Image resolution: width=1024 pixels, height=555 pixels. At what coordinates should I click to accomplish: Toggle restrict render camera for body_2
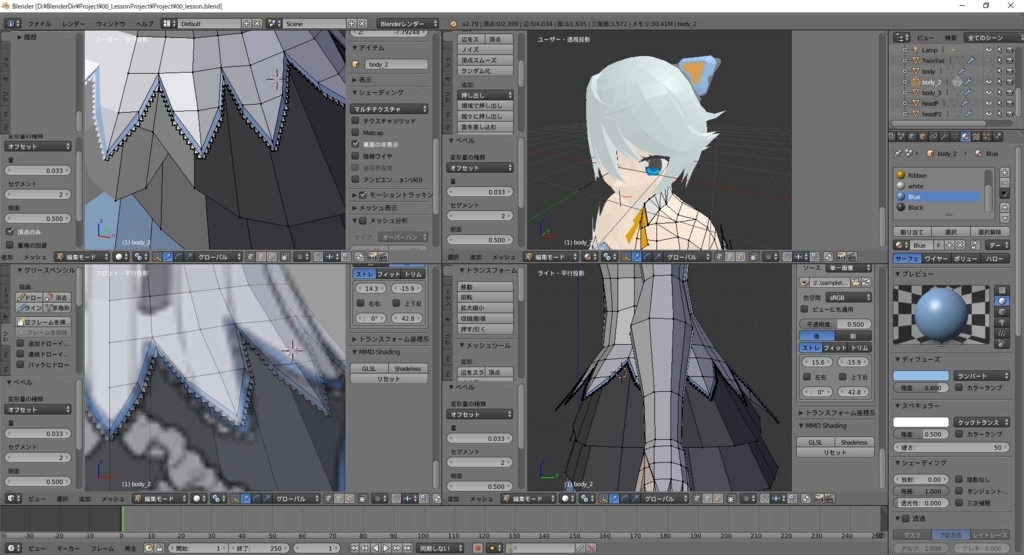point(1008,82)
